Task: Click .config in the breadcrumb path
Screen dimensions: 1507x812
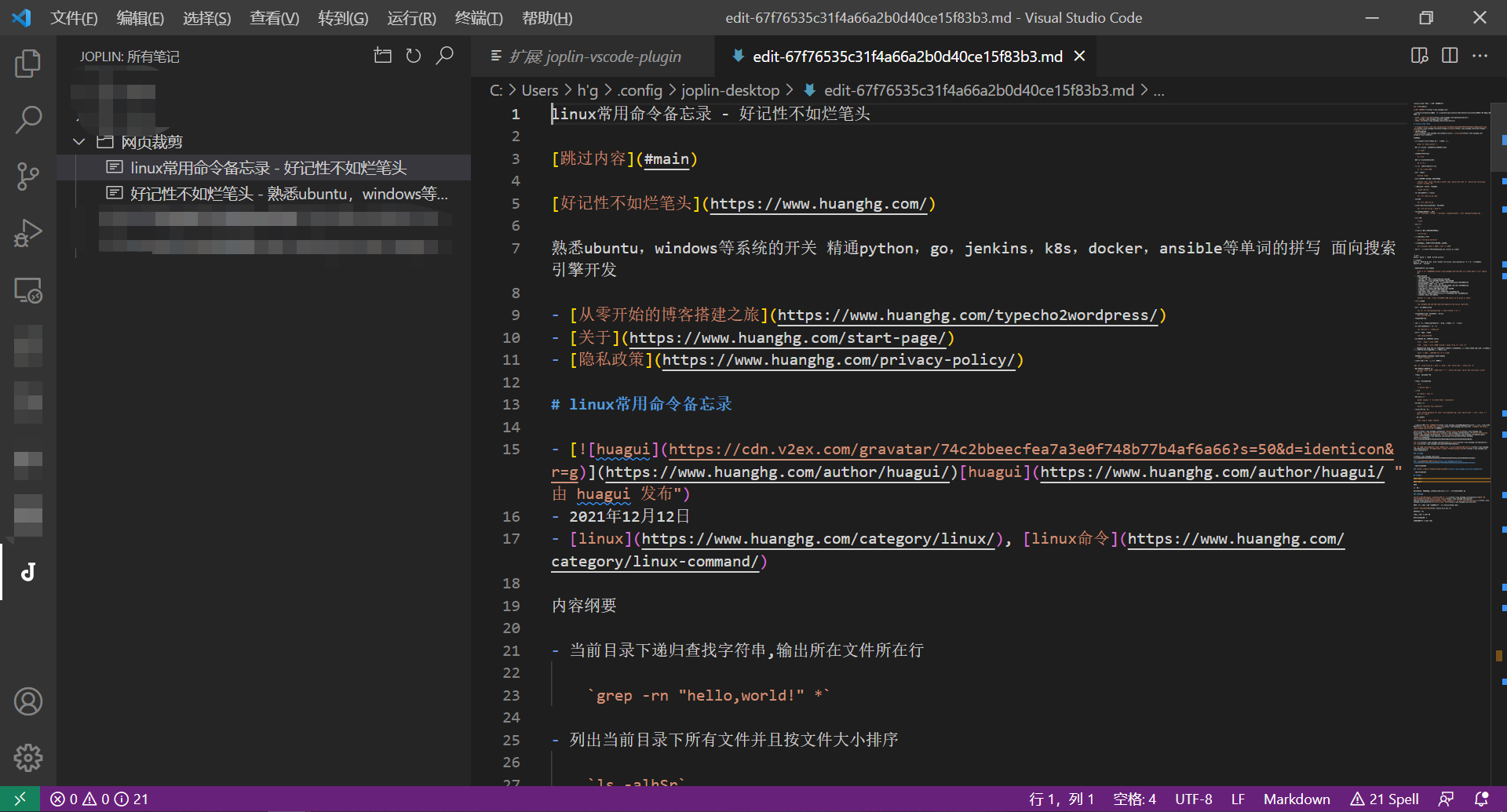Action: click(x=640, y=90)
